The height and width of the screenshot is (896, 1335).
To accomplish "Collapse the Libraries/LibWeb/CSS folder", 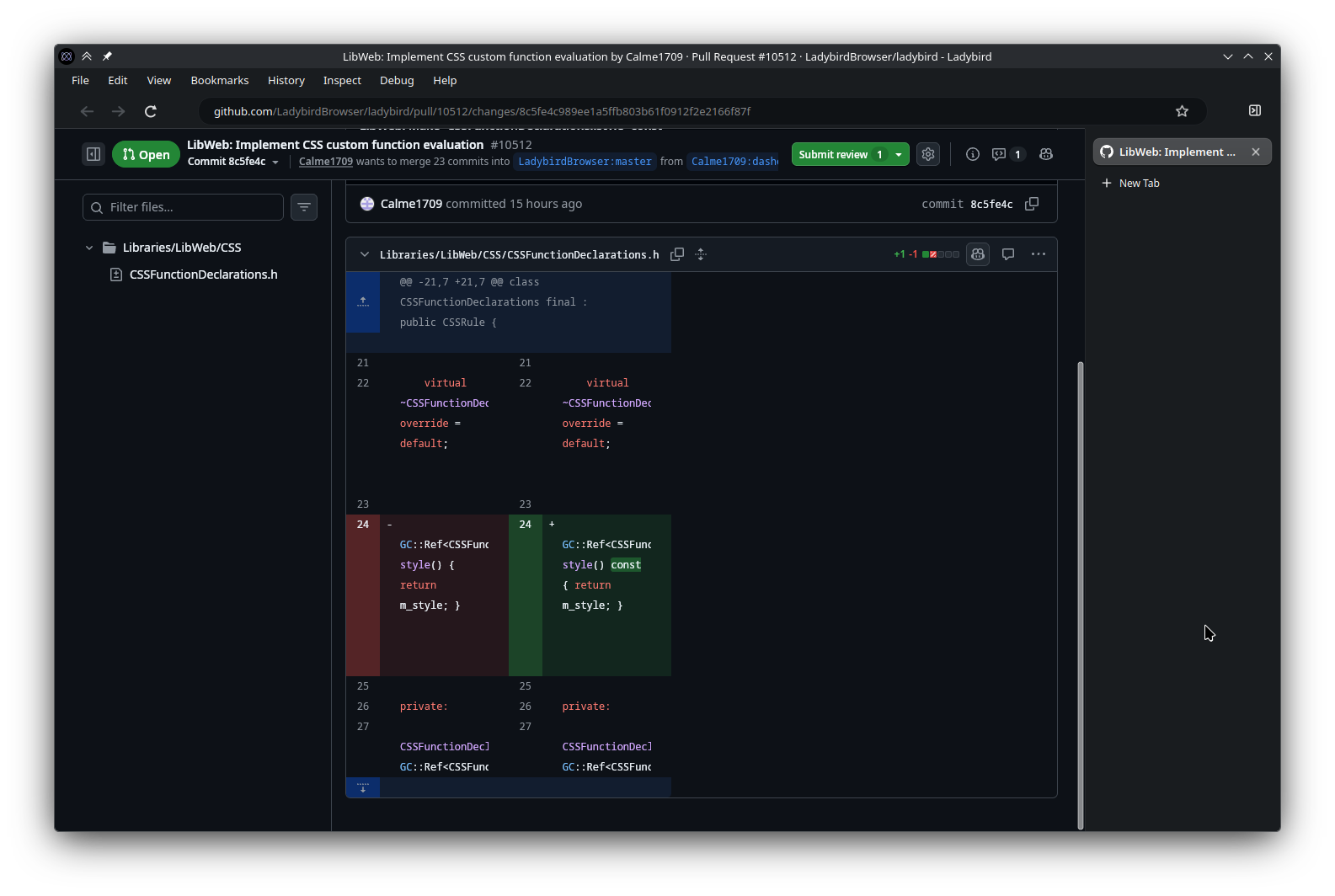I will pos(89,248).
